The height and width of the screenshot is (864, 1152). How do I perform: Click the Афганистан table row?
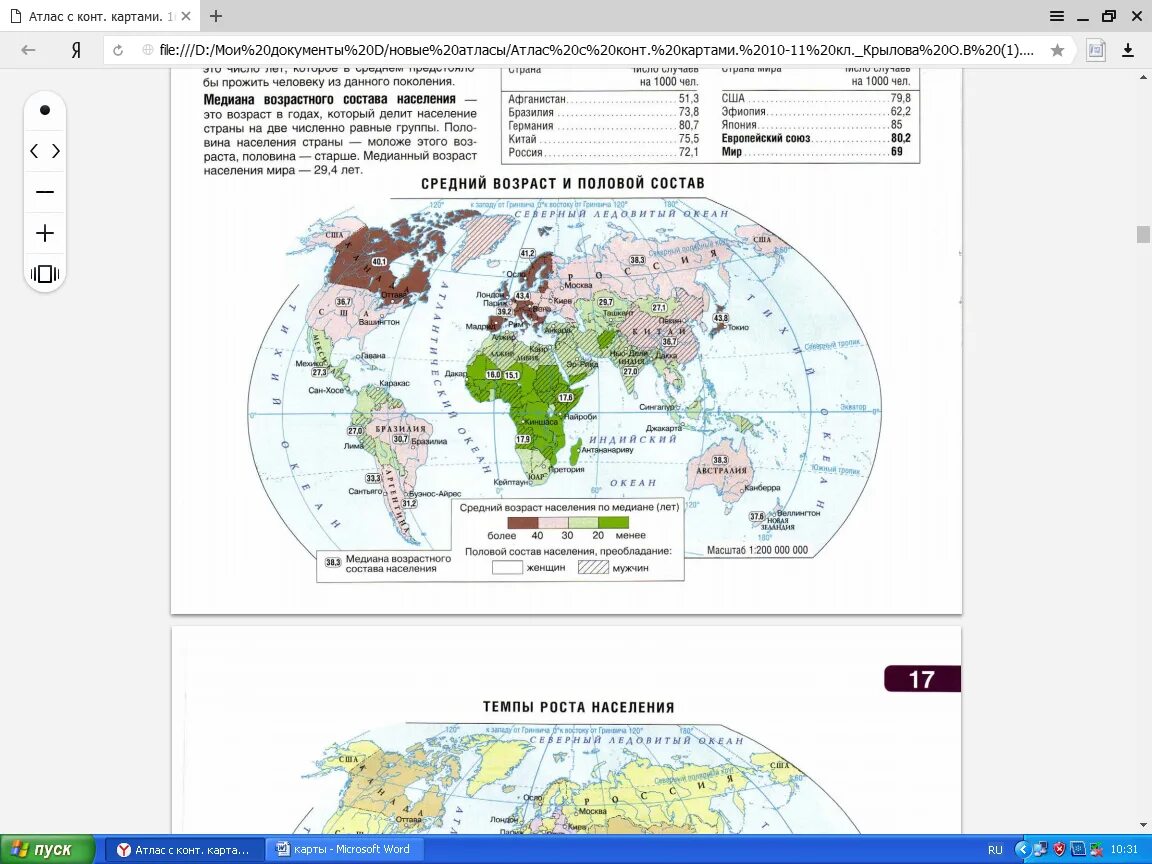603,98
